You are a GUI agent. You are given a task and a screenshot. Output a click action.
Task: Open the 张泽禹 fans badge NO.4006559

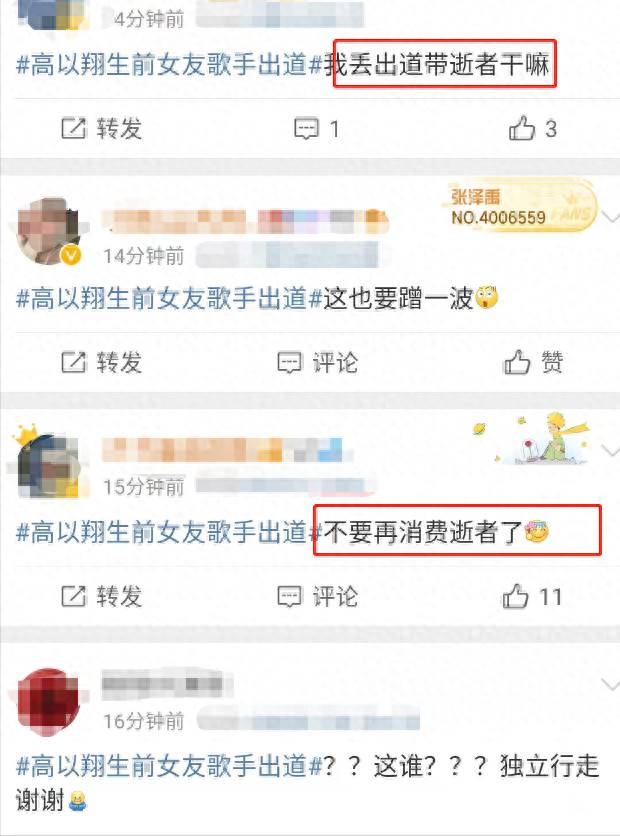(x=521, y=208)
